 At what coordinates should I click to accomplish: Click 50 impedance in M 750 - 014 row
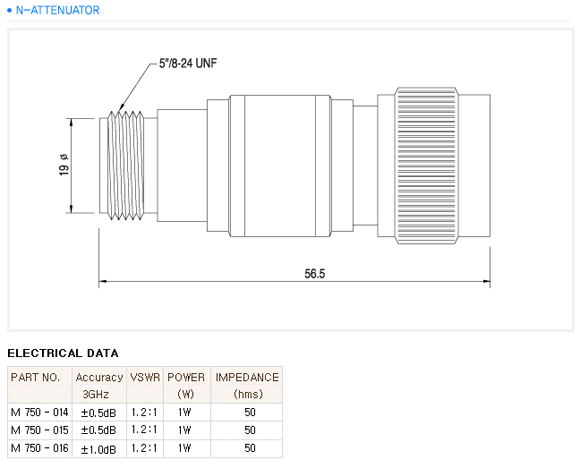250,412
